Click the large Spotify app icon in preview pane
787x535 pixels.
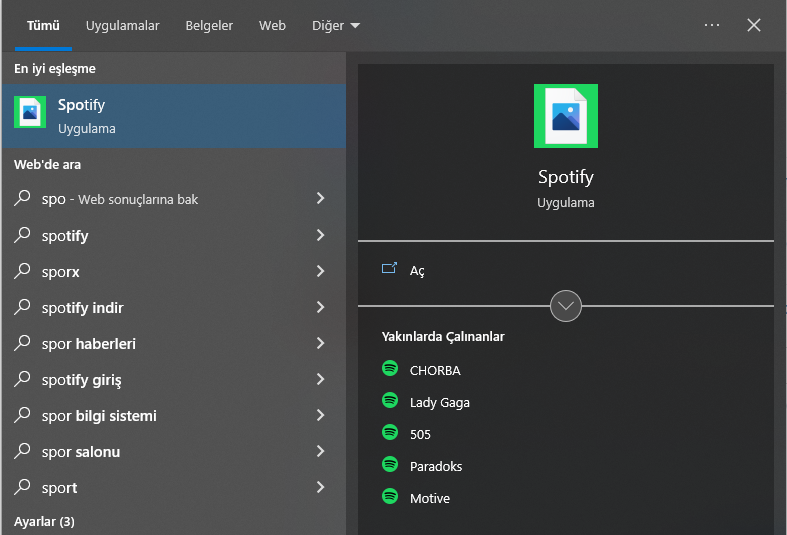(566, 116)
